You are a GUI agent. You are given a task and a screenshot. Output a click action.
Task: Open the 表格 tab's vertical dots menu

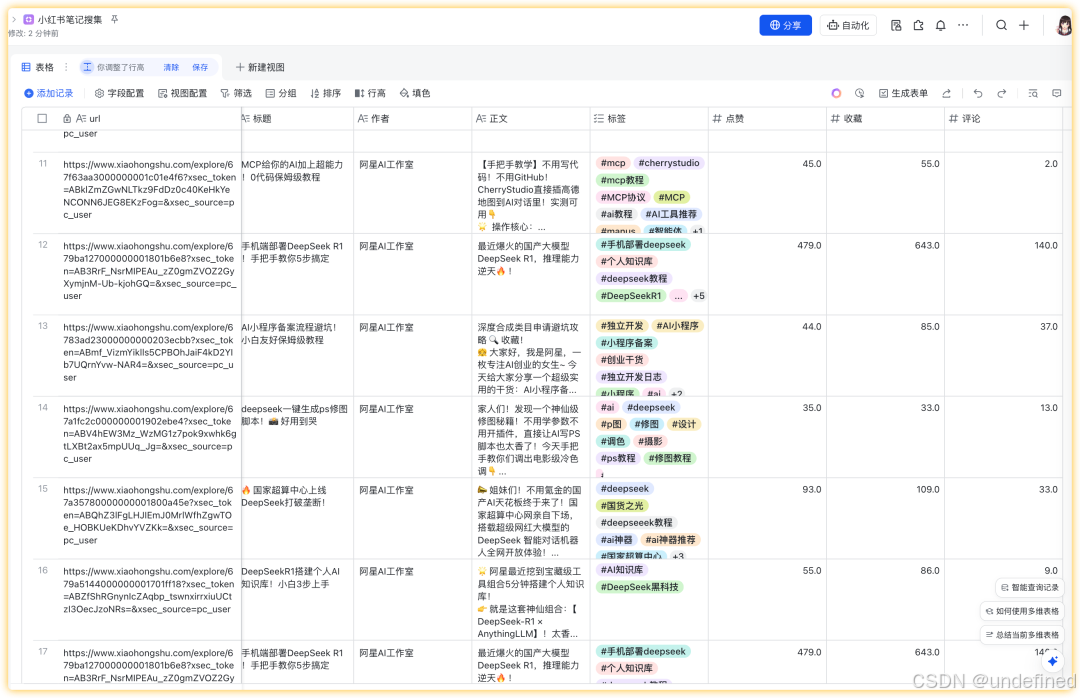66,67
